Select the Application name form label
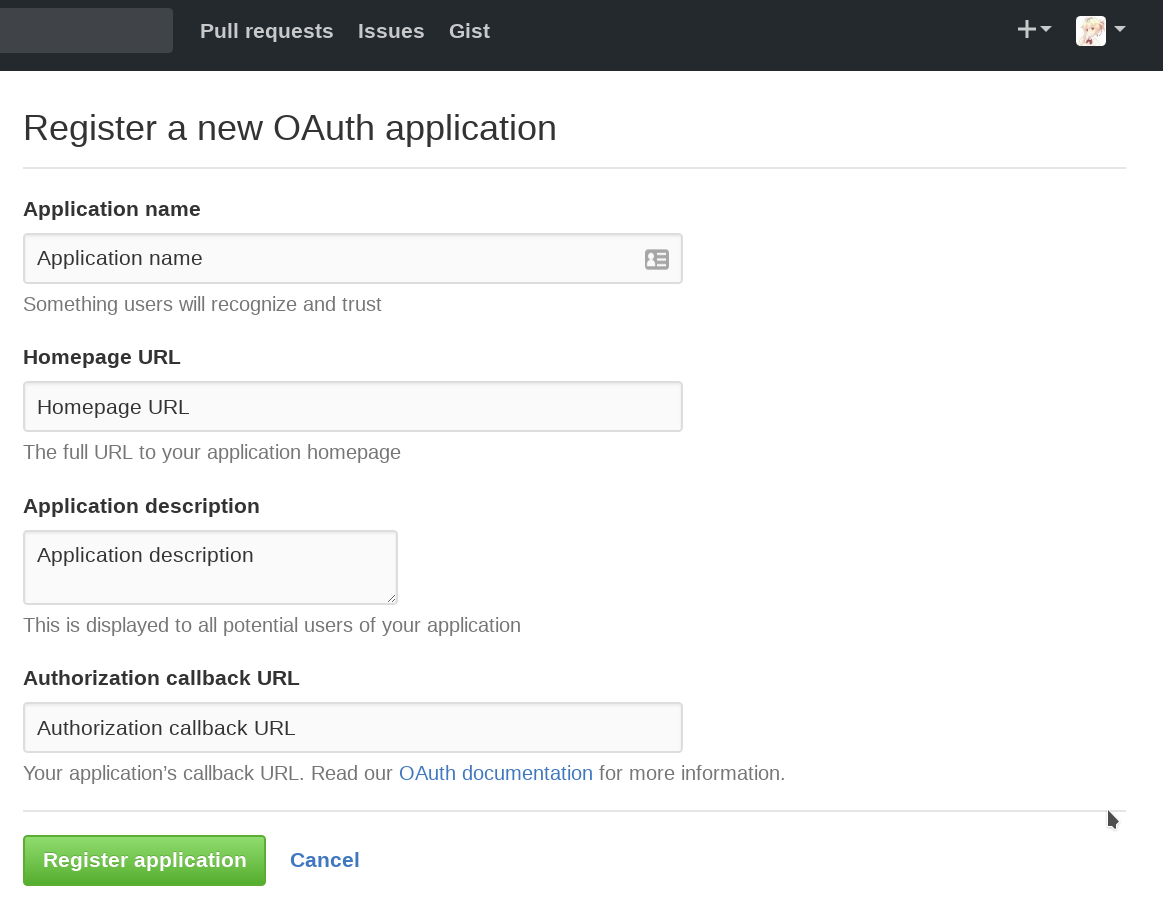 click(111, 209)
